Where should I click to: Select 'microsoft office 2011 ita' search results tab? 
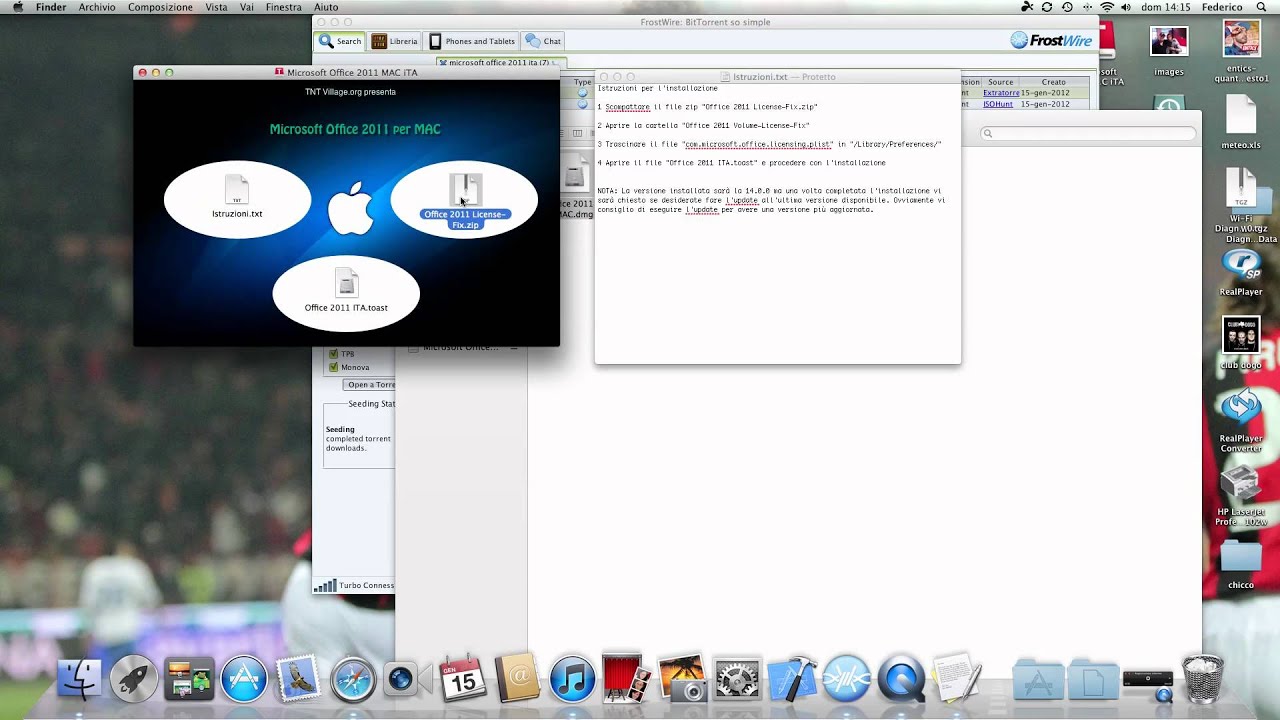[499, 62]
